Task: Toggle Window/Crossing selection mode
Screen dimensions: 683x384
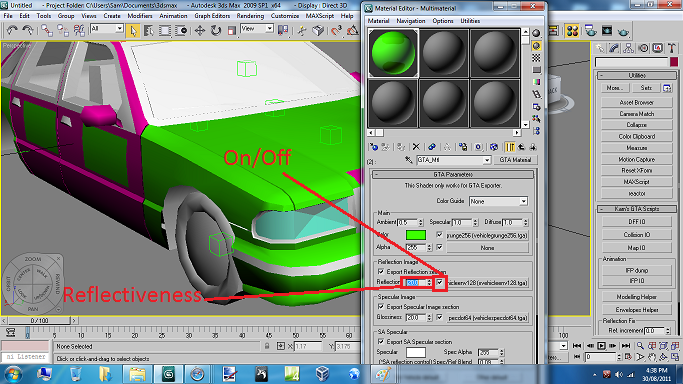Action: (x=181, y=30)
